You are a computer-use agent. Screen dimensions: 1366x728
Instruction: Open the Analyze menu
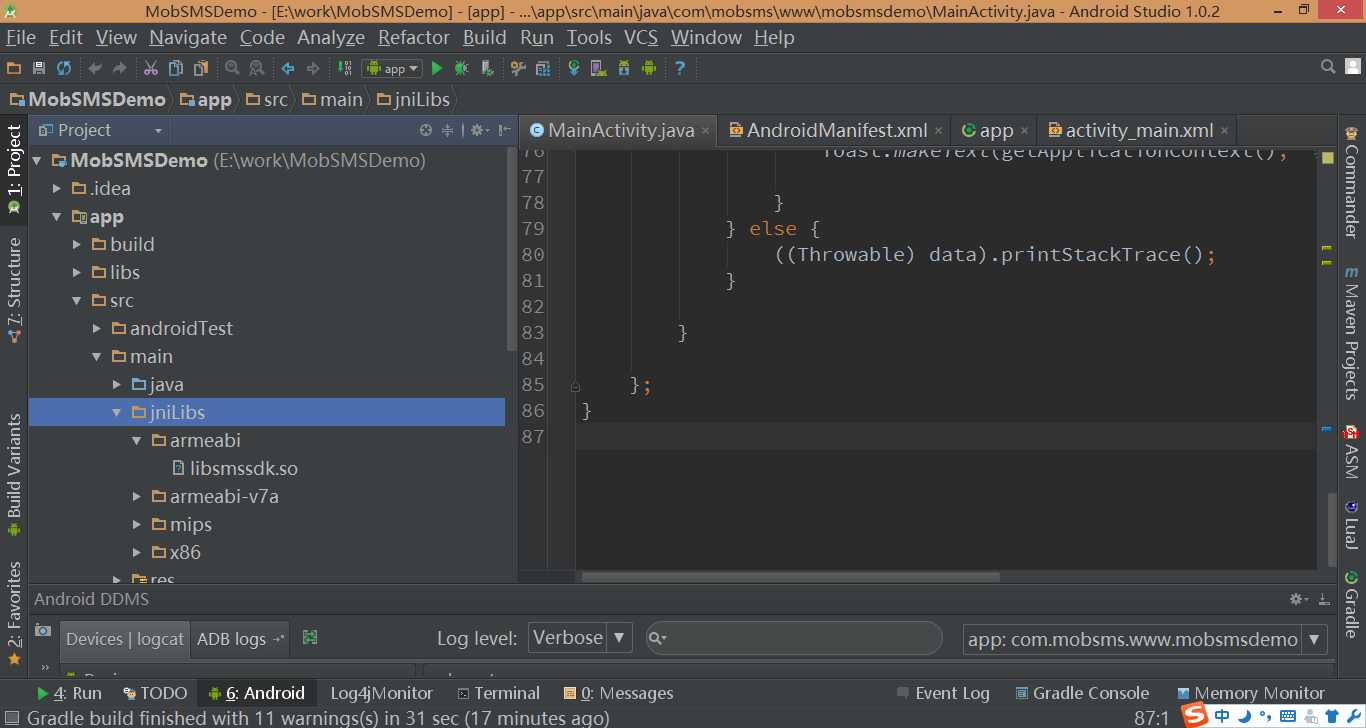pyautogui.click(x=330, y=37)
